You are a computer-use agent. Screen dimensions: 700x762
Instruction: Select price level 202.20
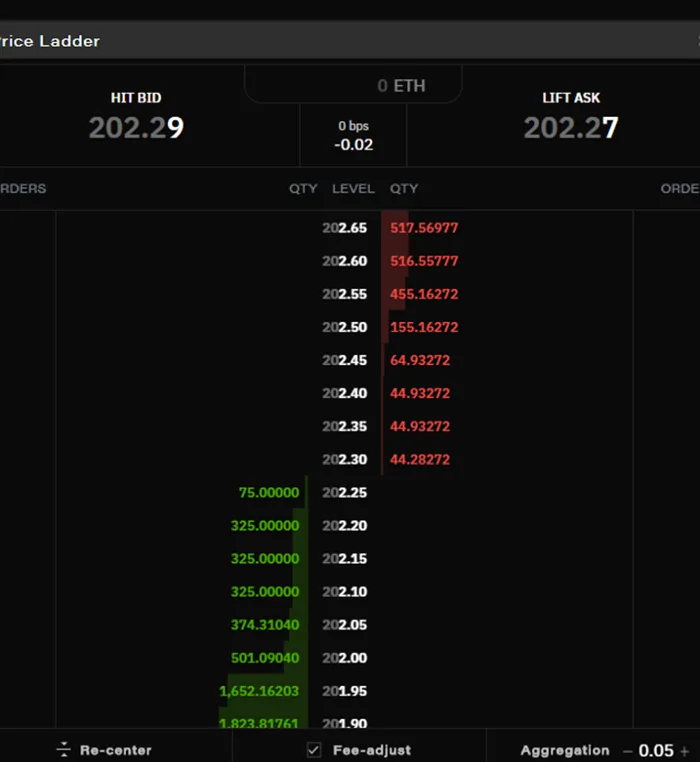[345, 525]
